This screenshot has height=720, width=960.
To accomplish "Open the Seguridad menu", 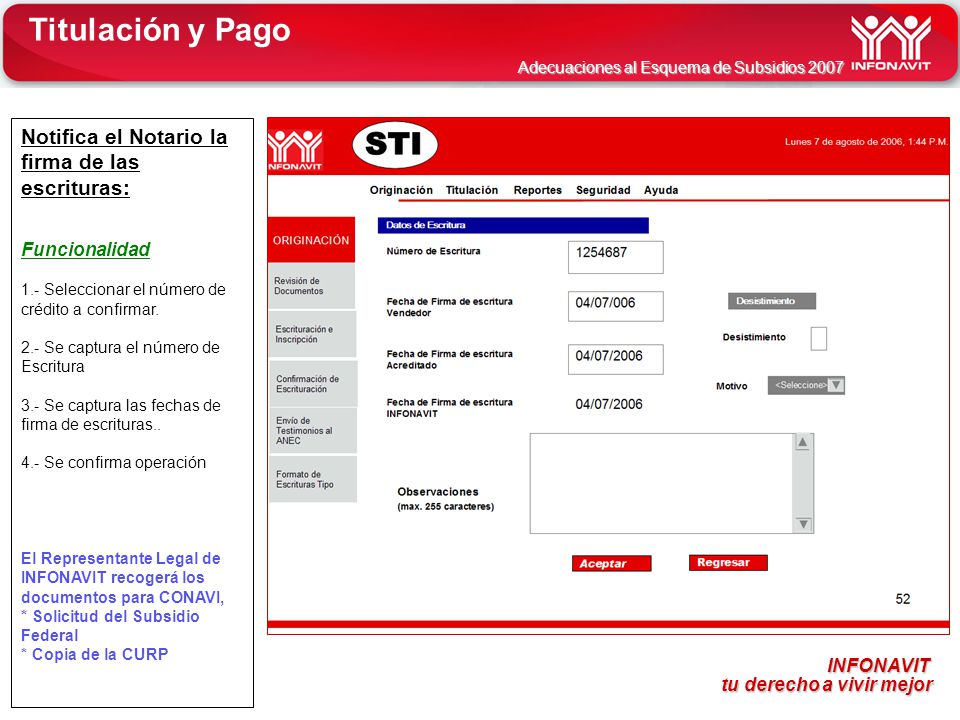I will coord(603,190).
